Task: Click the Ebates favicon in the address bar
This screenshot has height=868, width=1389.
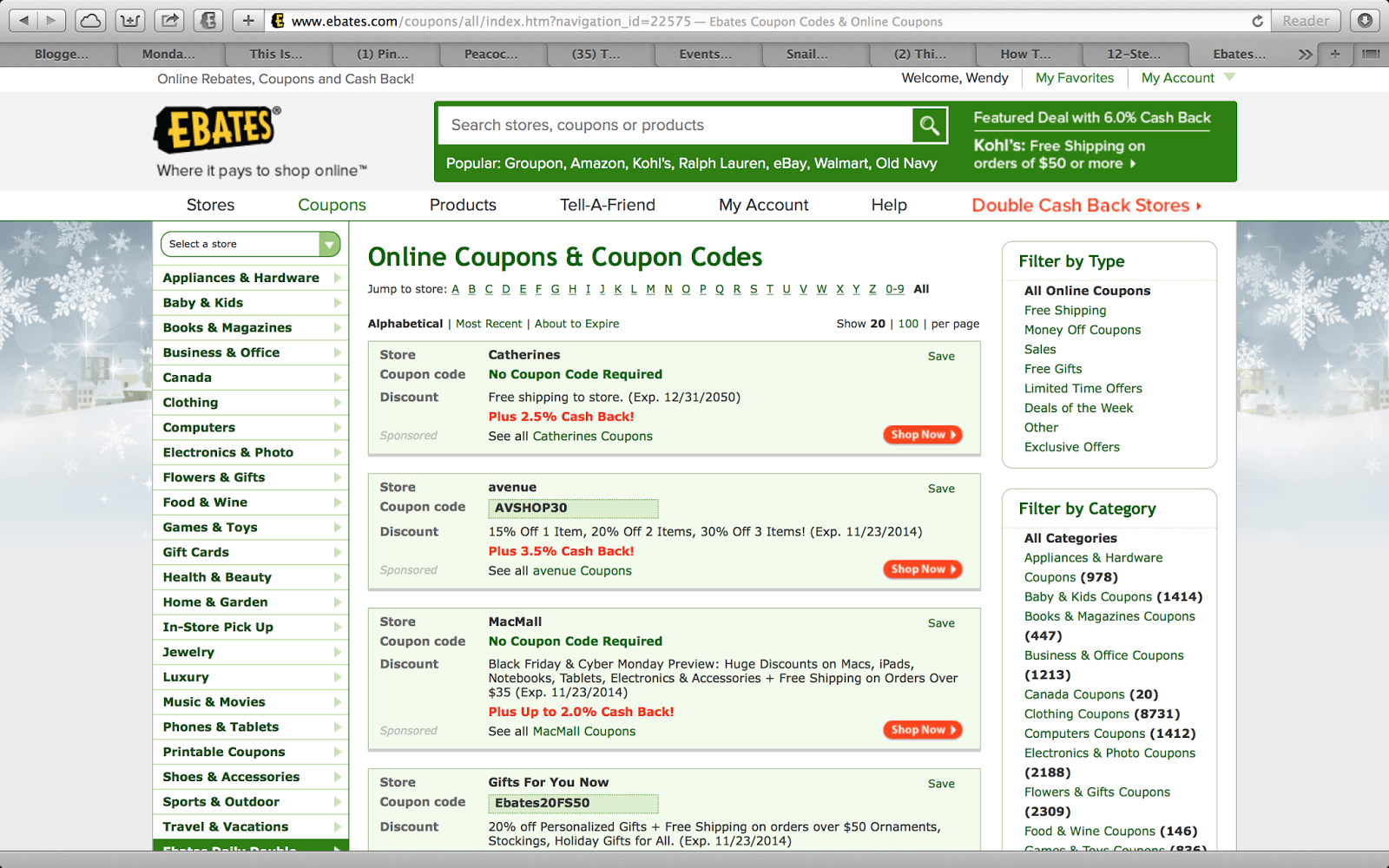Action: coord(278,21)
